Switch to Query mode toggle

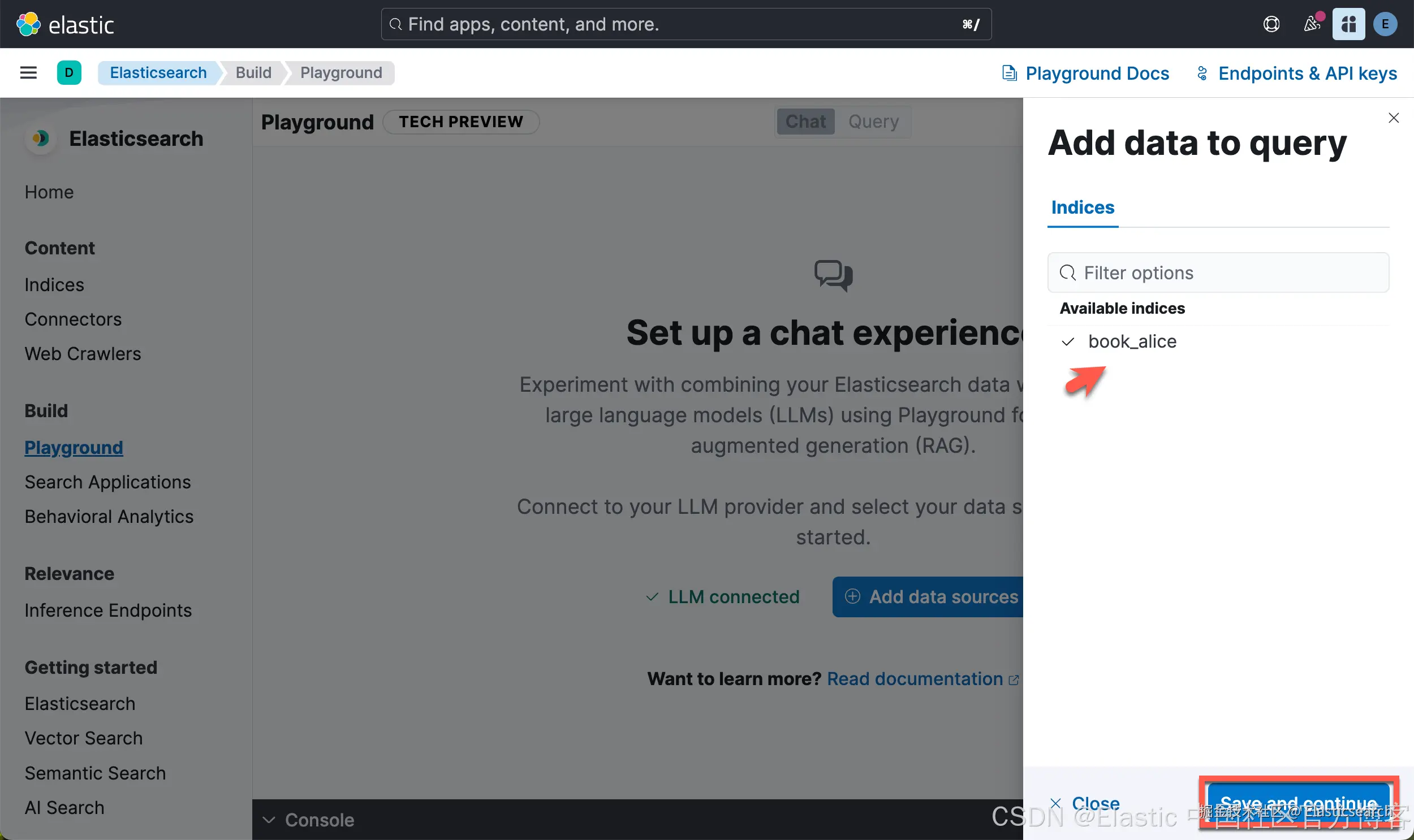pos(873,122)
